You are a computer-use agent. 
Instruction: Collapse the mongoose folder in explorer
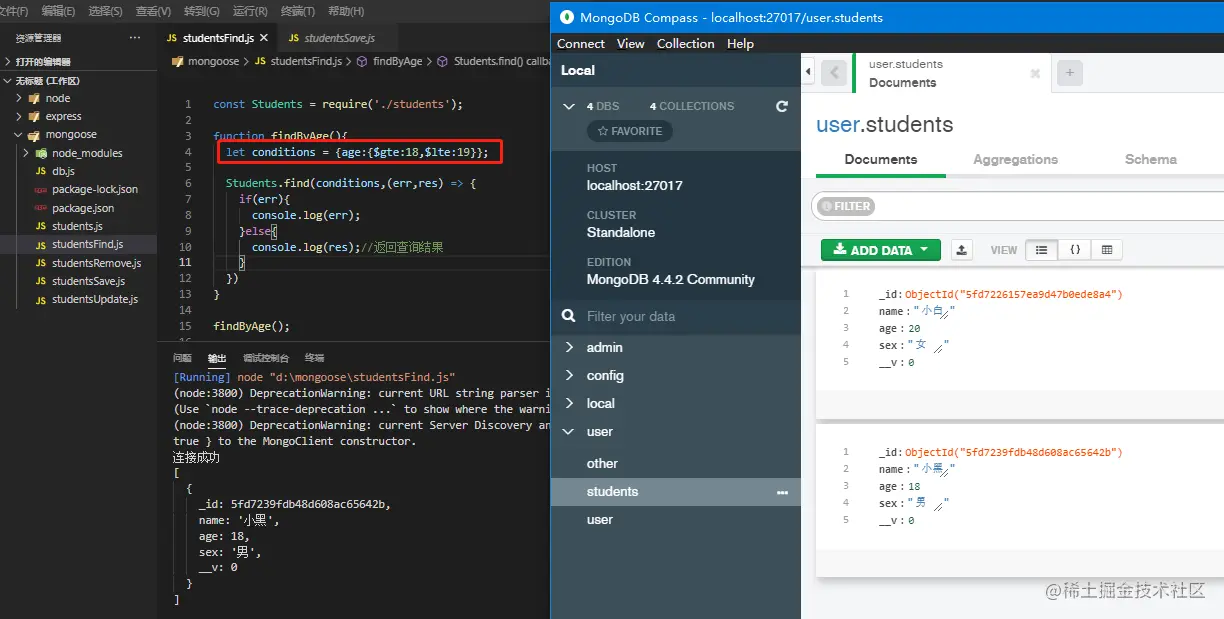pos(19,134)
